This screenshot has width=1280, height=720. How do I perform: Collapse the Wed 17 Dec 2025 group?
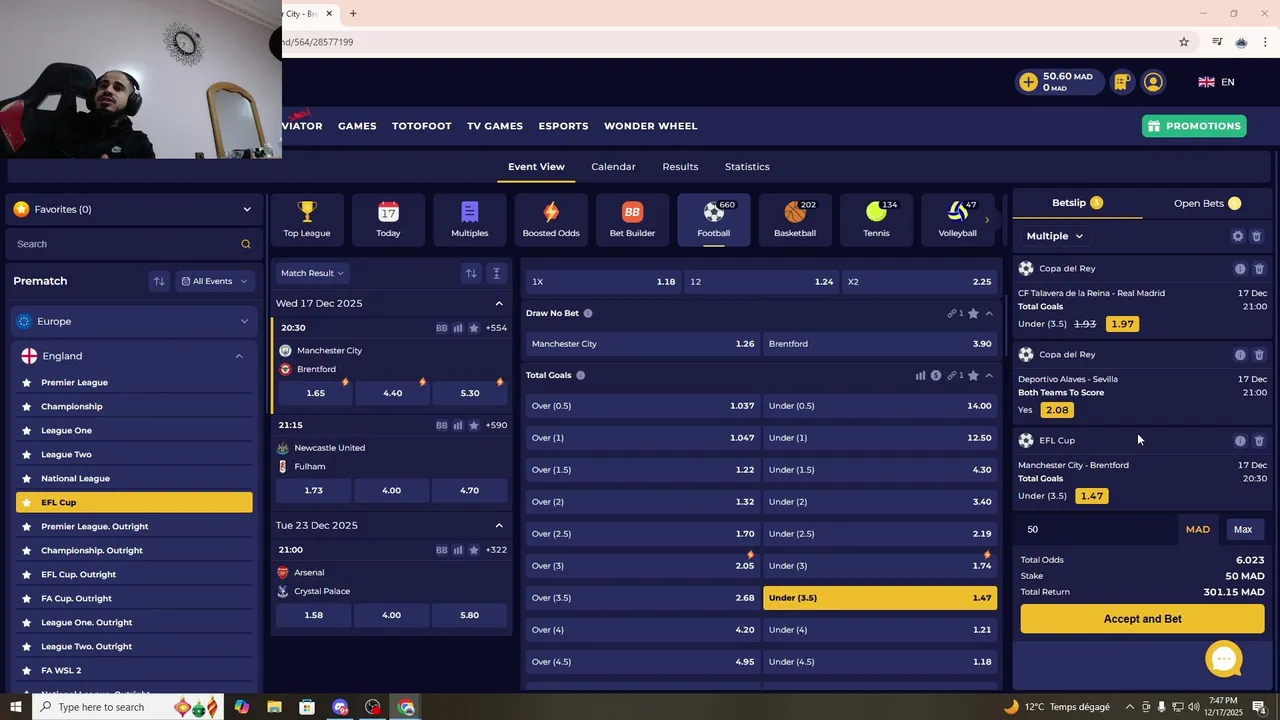(499, 303)
